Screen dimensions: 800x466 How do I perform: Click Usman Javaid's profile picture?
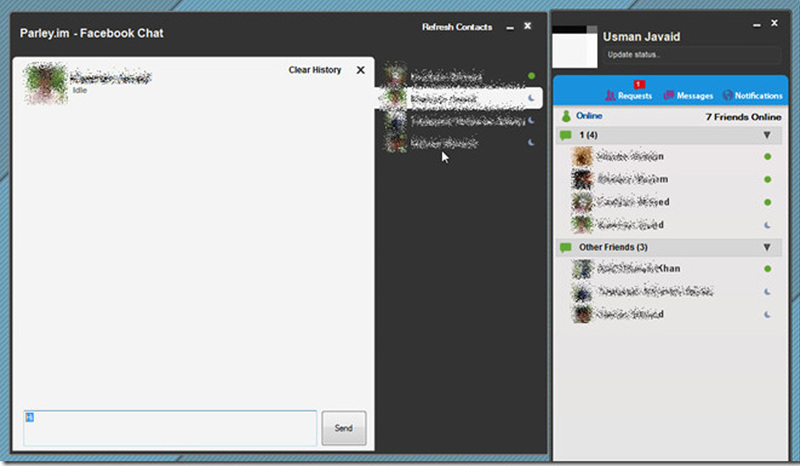coord(574,46)
